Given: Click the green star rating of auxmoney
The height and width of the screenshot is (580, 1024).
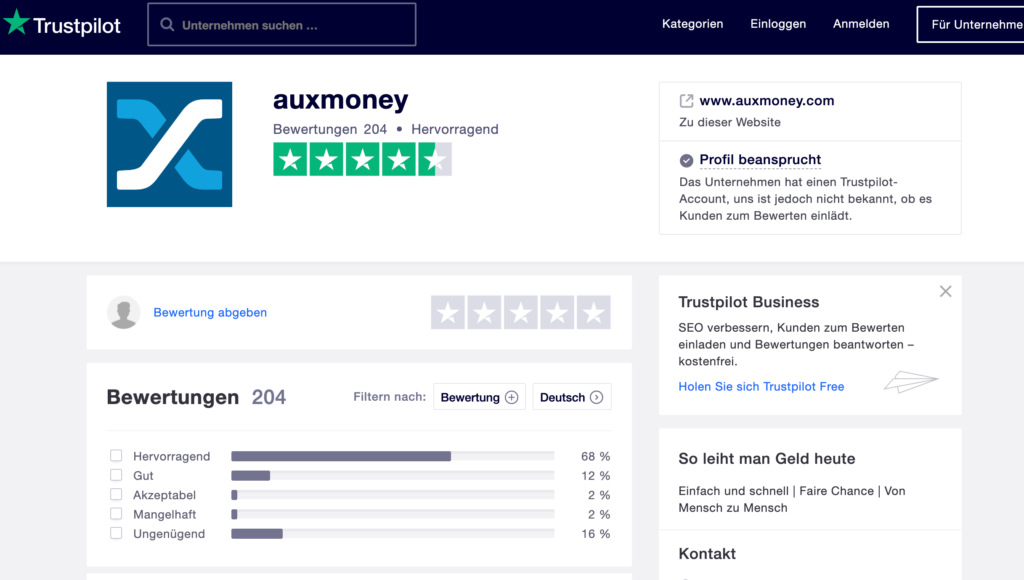Looking at the screenshot, I should pyautogui.click(x=362, y=159).
